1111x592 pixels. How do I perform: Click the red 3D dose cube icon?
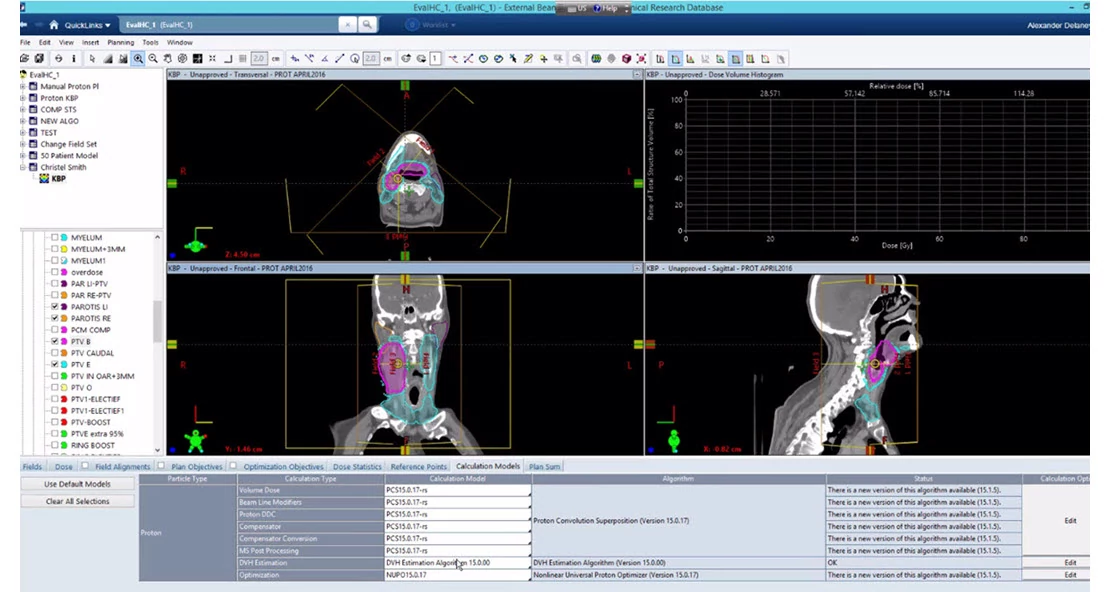coord(626,58)
